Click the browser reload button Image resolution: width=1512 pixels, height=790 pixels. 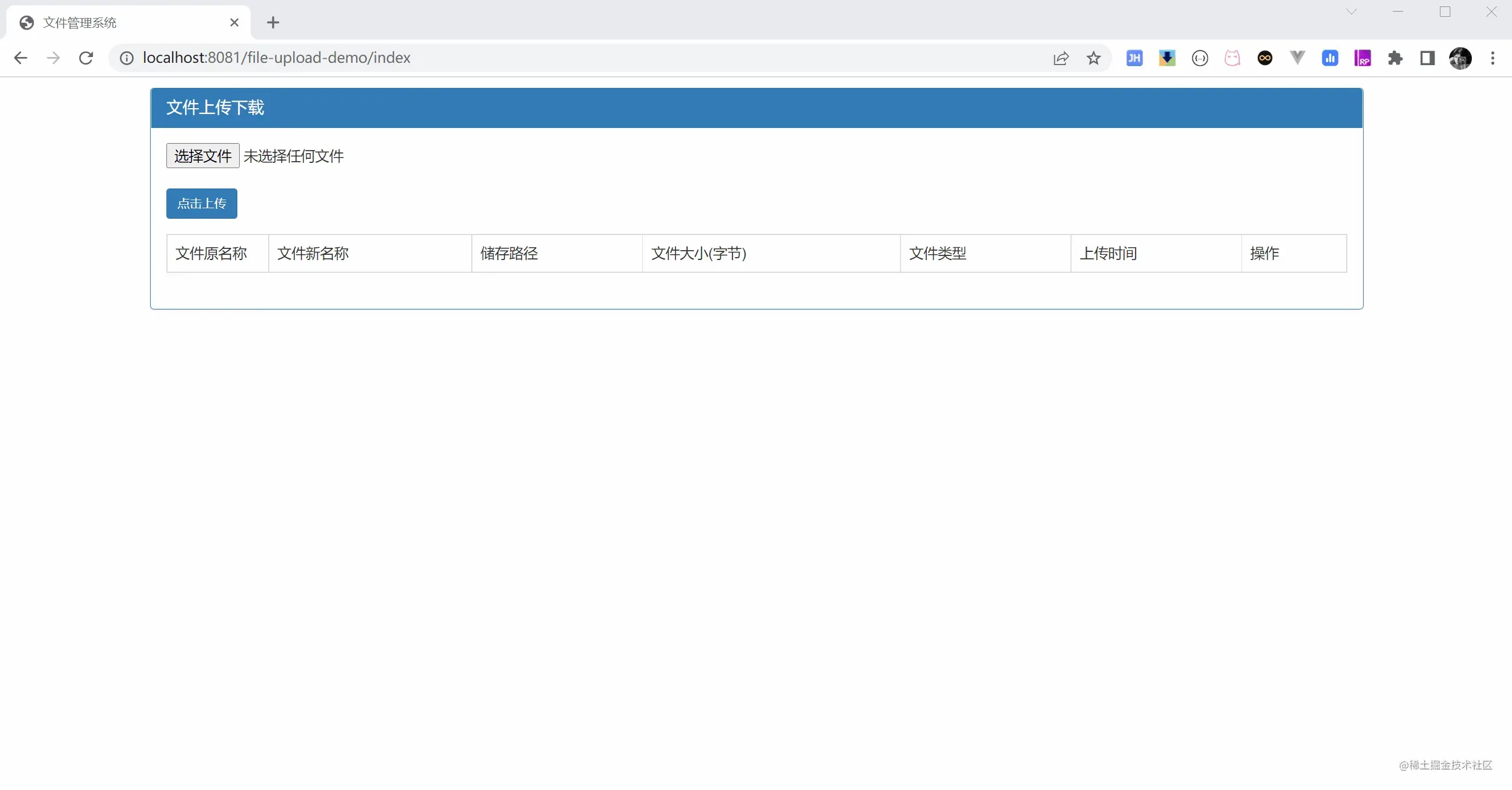tap(86, 58)
